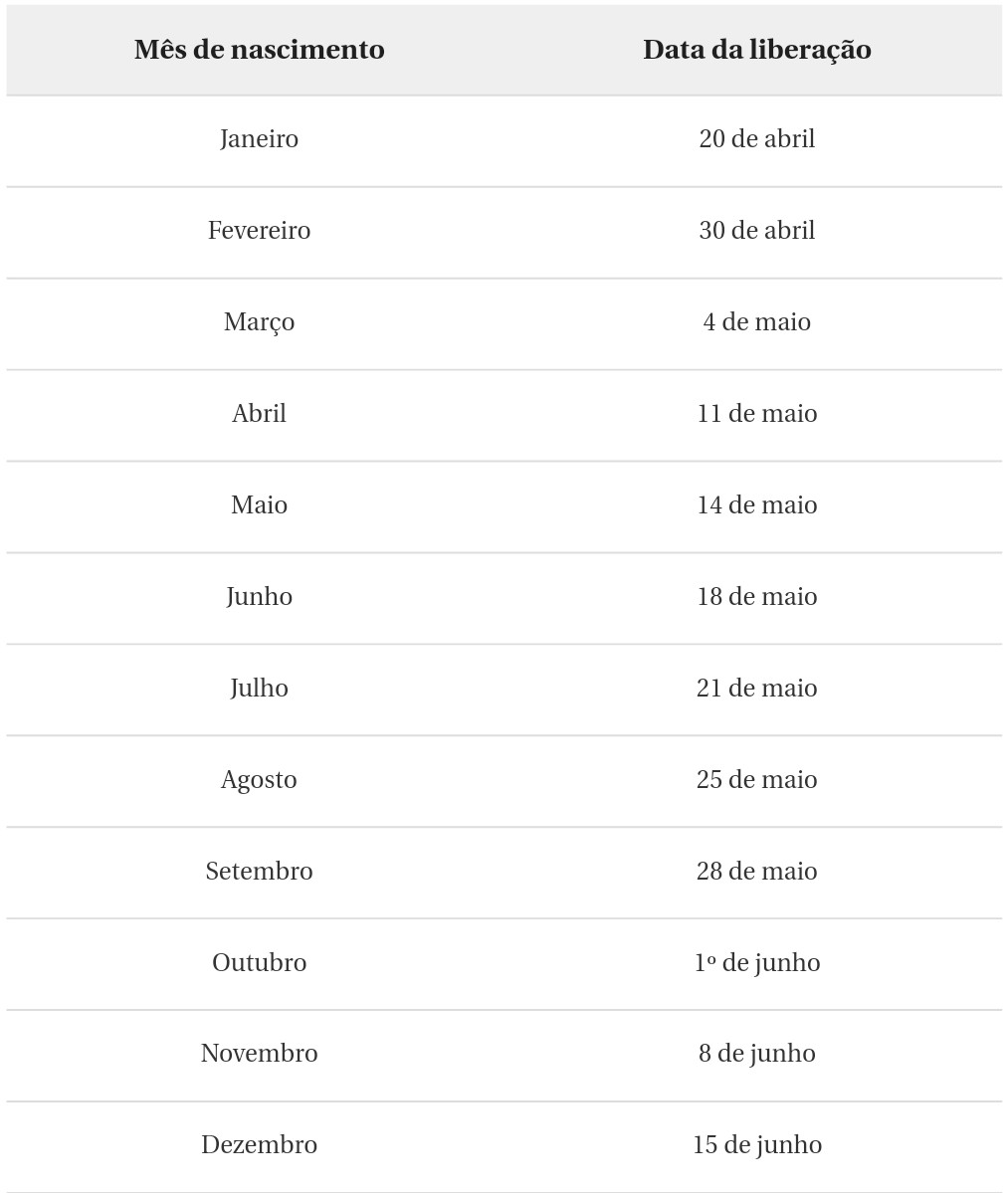Select the Maio month cell
This screenshot has height=1193, width=1008.
click(260, 504)
